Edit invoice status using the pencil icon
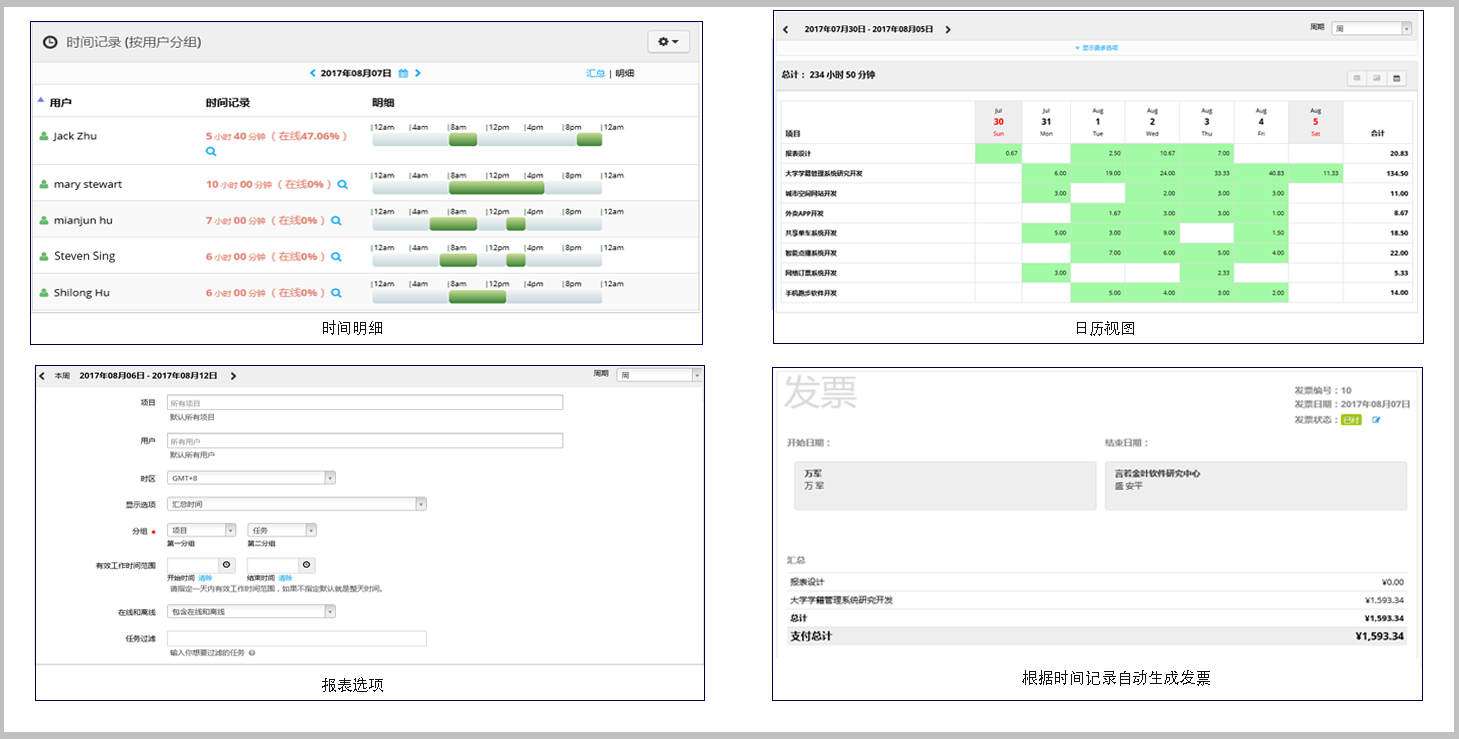 1376,420
